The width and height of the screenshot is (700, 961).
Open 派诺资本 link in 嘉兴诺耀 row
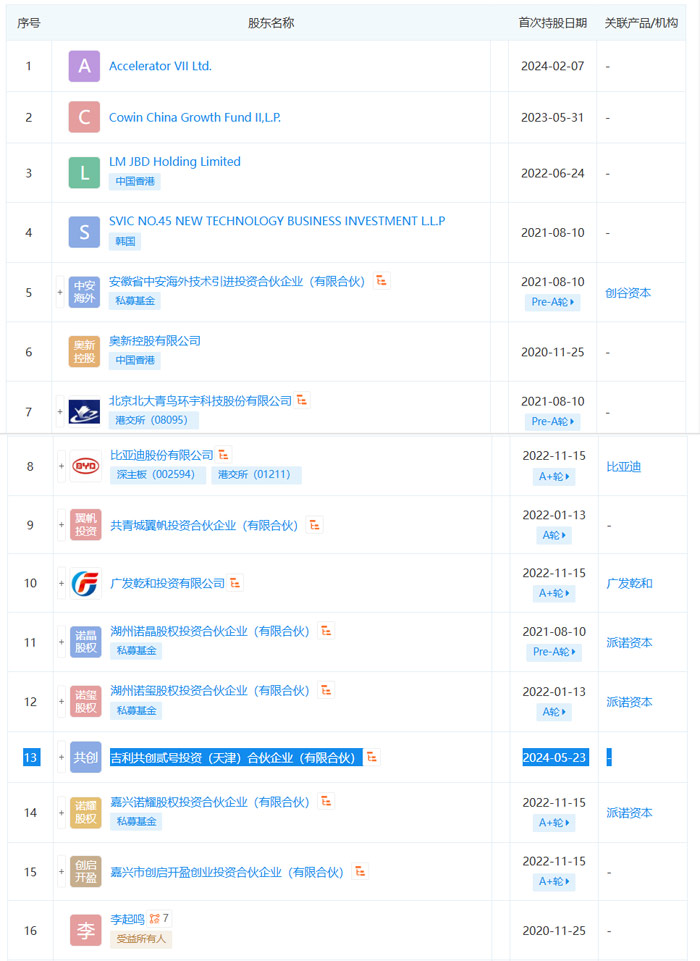pos(629,813)
